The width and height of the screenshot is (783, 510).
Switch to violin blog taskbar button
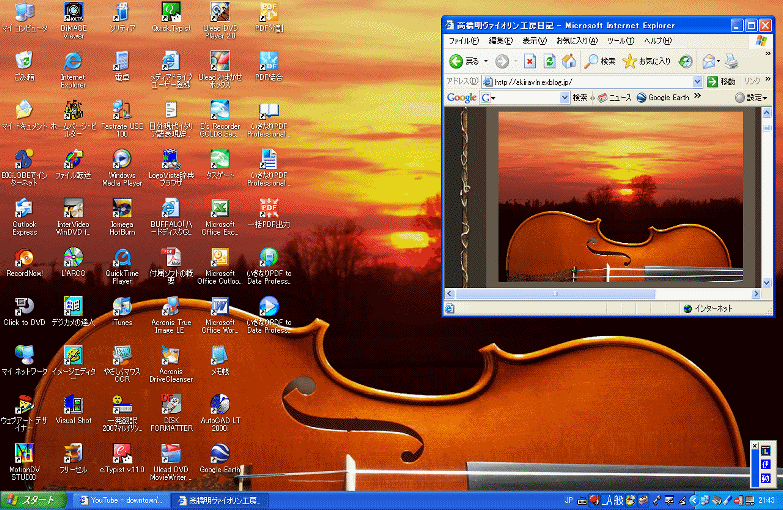point(219,500)
